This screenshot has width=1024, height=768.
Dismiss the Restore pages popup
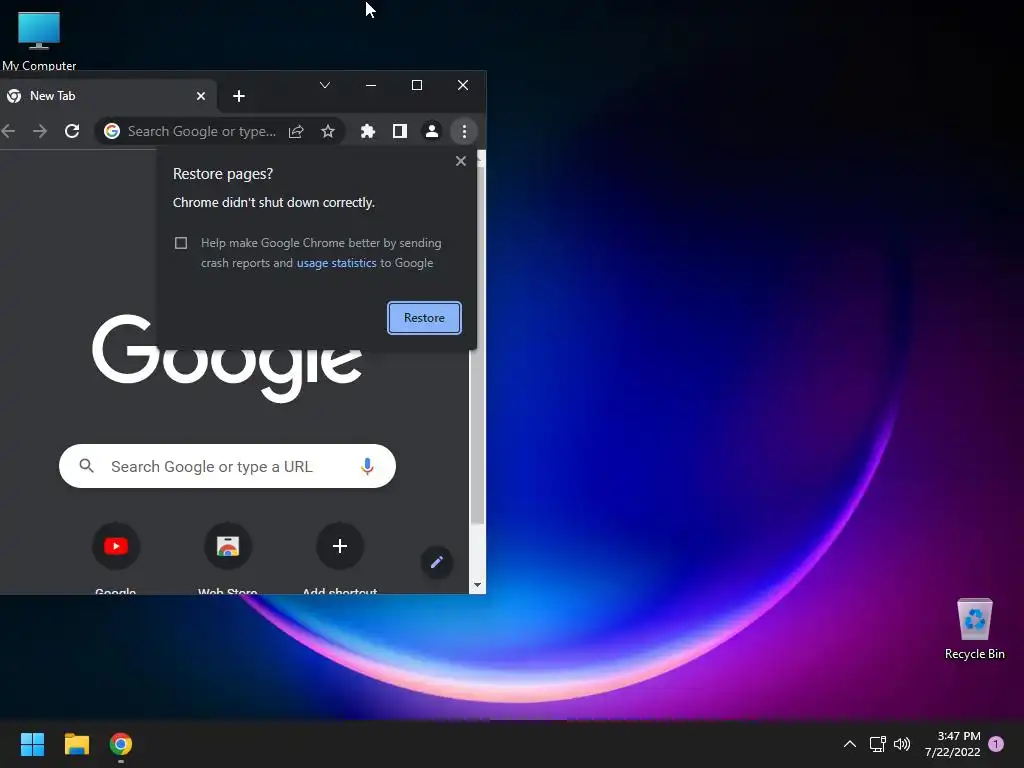coord(460,161)
